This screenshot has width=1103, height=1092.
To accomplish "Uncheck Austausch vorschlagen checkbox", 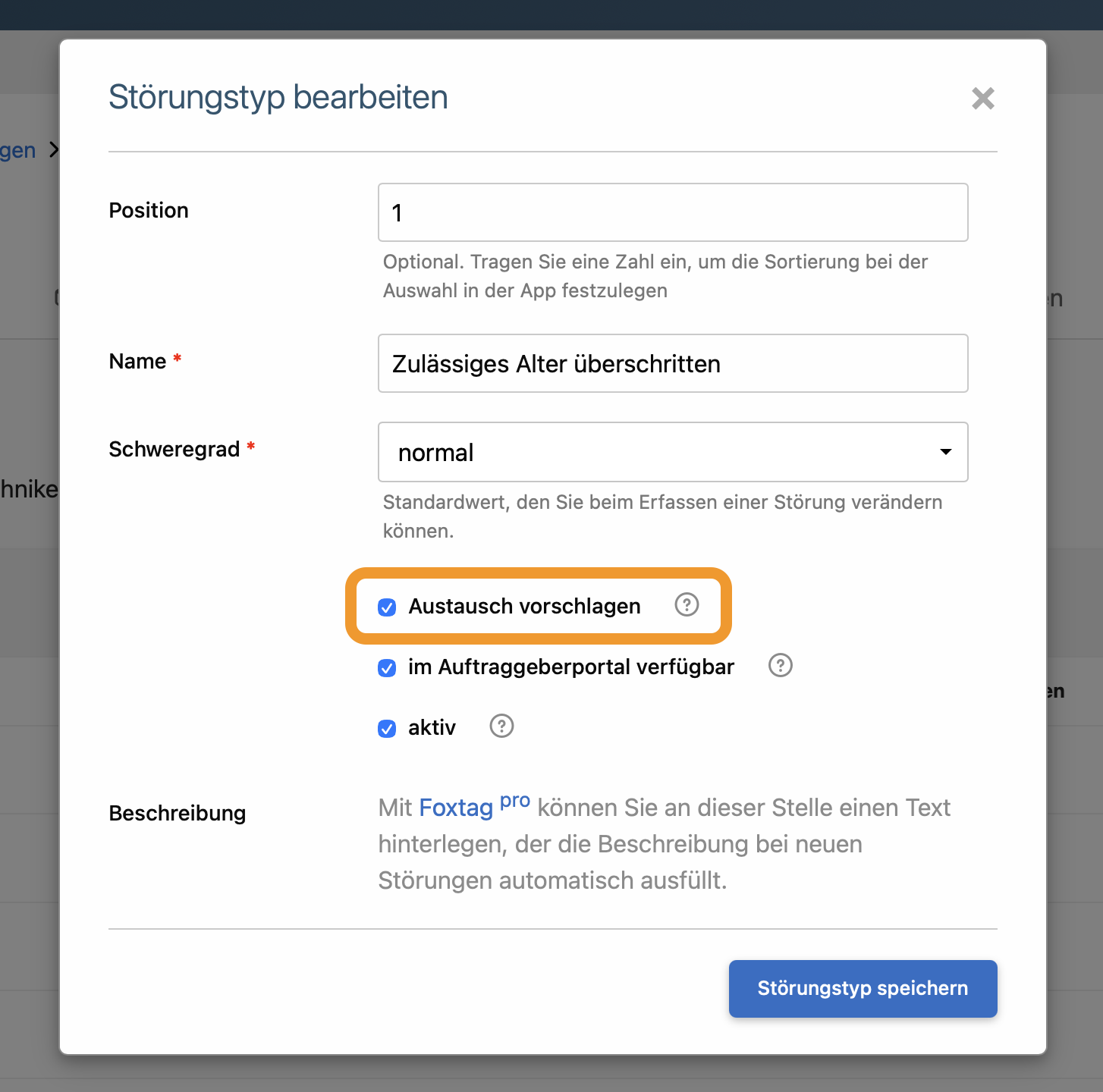I will [x=387, y=607].
